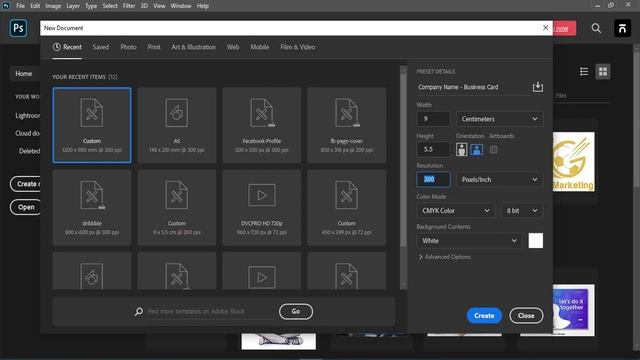The height and width of the screenshot is (360, 640).
Task: Open the 8 bit depth dropdown
Action: 522,211
